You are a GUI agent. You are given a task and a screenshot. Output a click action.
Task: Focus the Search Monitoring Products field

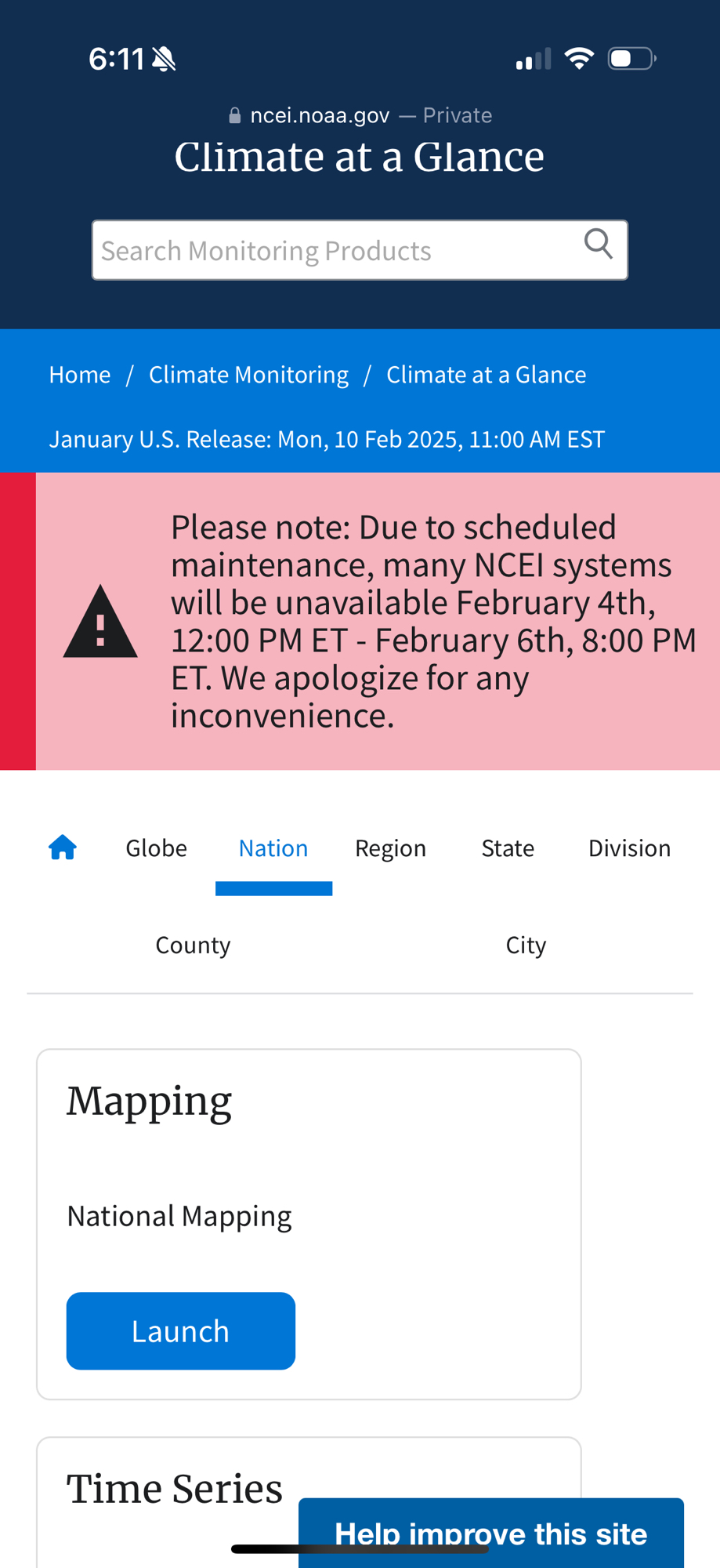click(x=337, y=251)
